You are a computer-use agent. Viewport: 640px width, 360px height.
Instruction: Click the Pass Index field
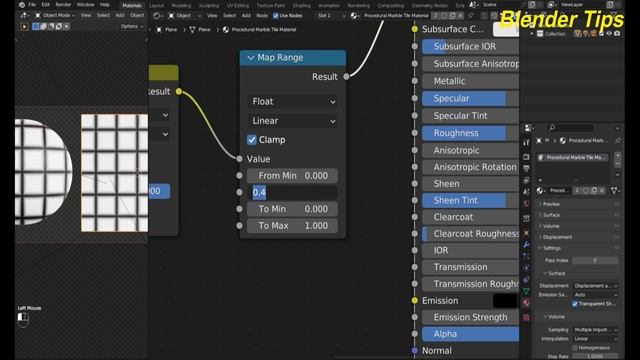coord(595,260)
